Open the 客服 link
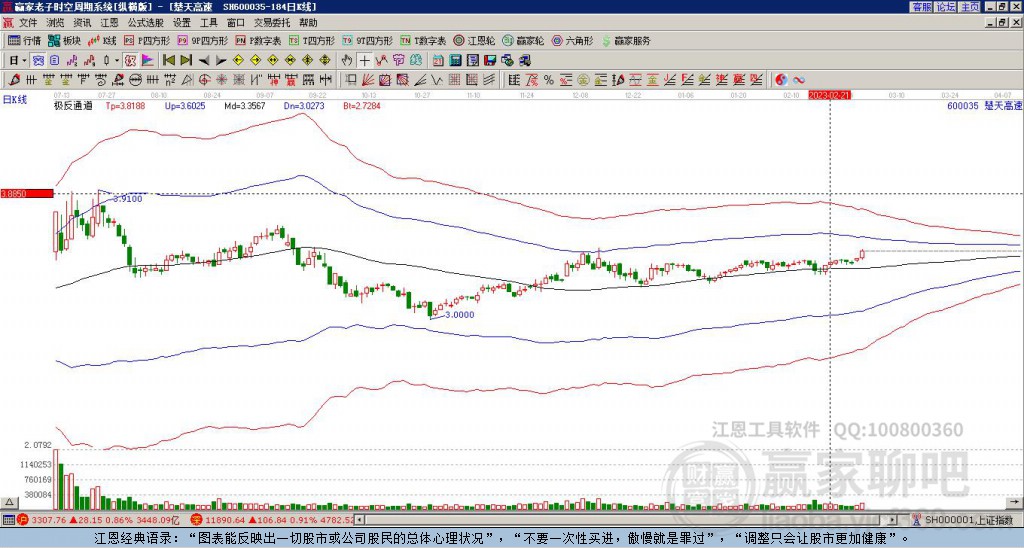The width and height of the screenshot is (1024, 548). pos(921,7)
